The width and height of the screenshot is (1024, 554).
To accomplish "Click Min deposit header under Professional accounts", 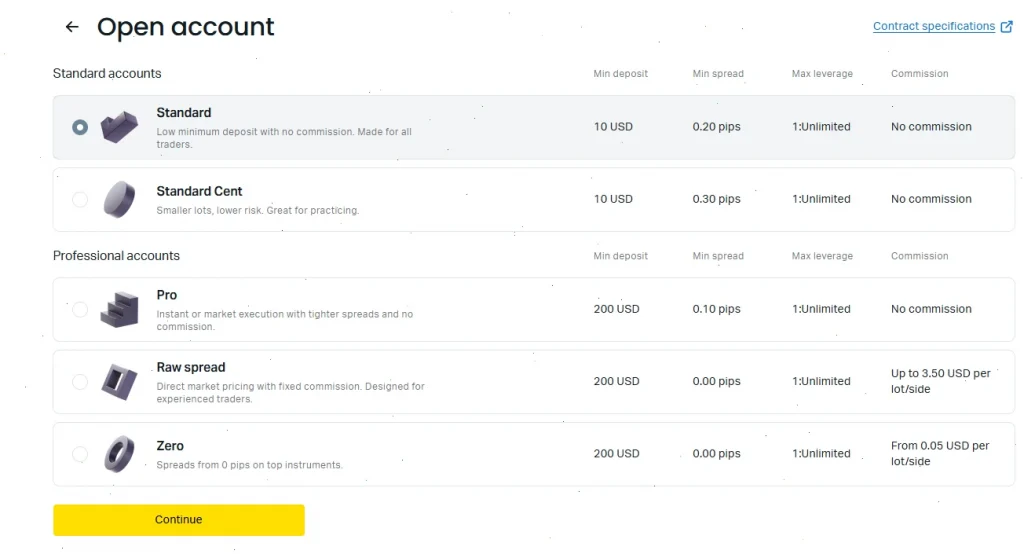I will [620, 256].
